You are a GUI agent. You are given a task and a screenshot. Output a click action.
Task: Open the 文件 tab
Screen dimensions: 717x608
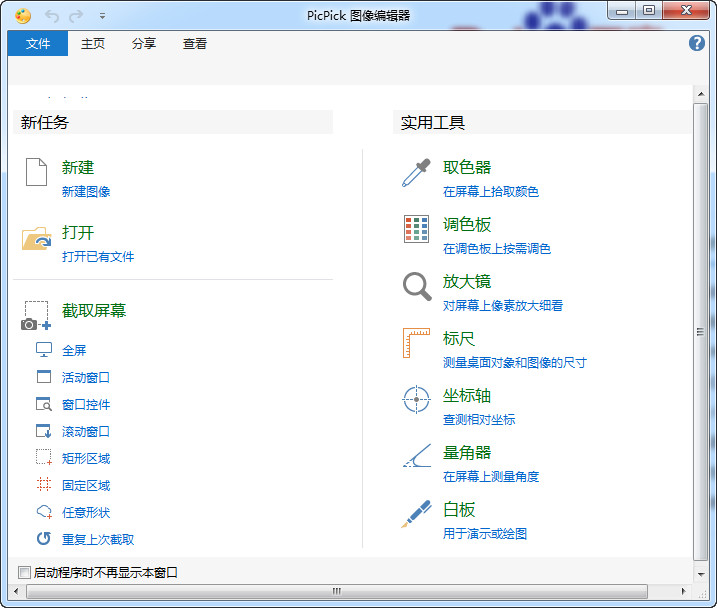(x=37, y=43)
